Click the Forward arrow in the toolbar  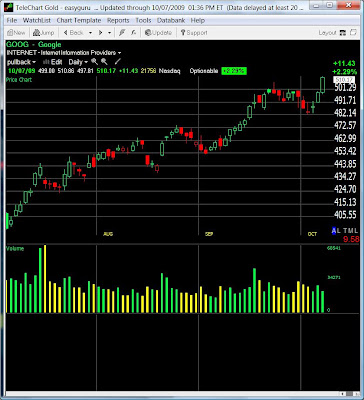click(x=100, y=33)
